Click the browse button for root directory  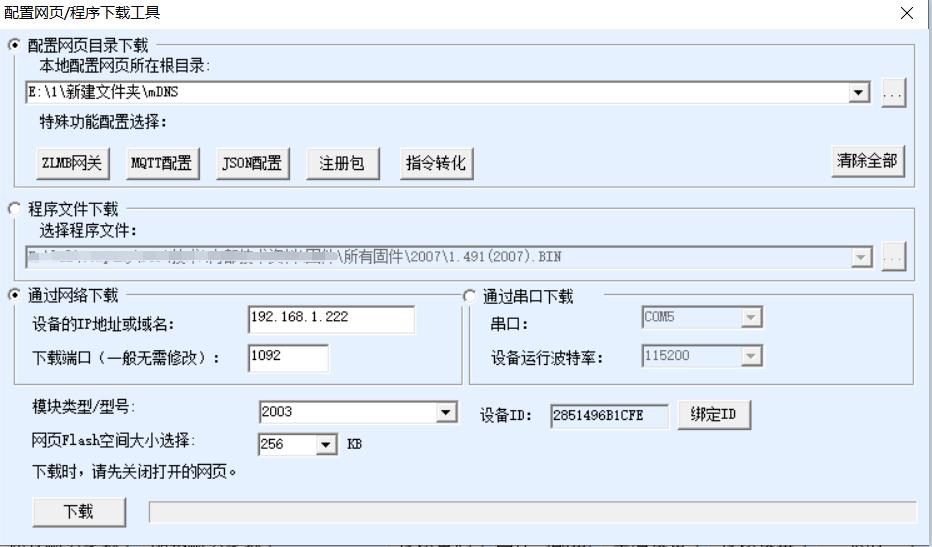click(x=893, y=93)
